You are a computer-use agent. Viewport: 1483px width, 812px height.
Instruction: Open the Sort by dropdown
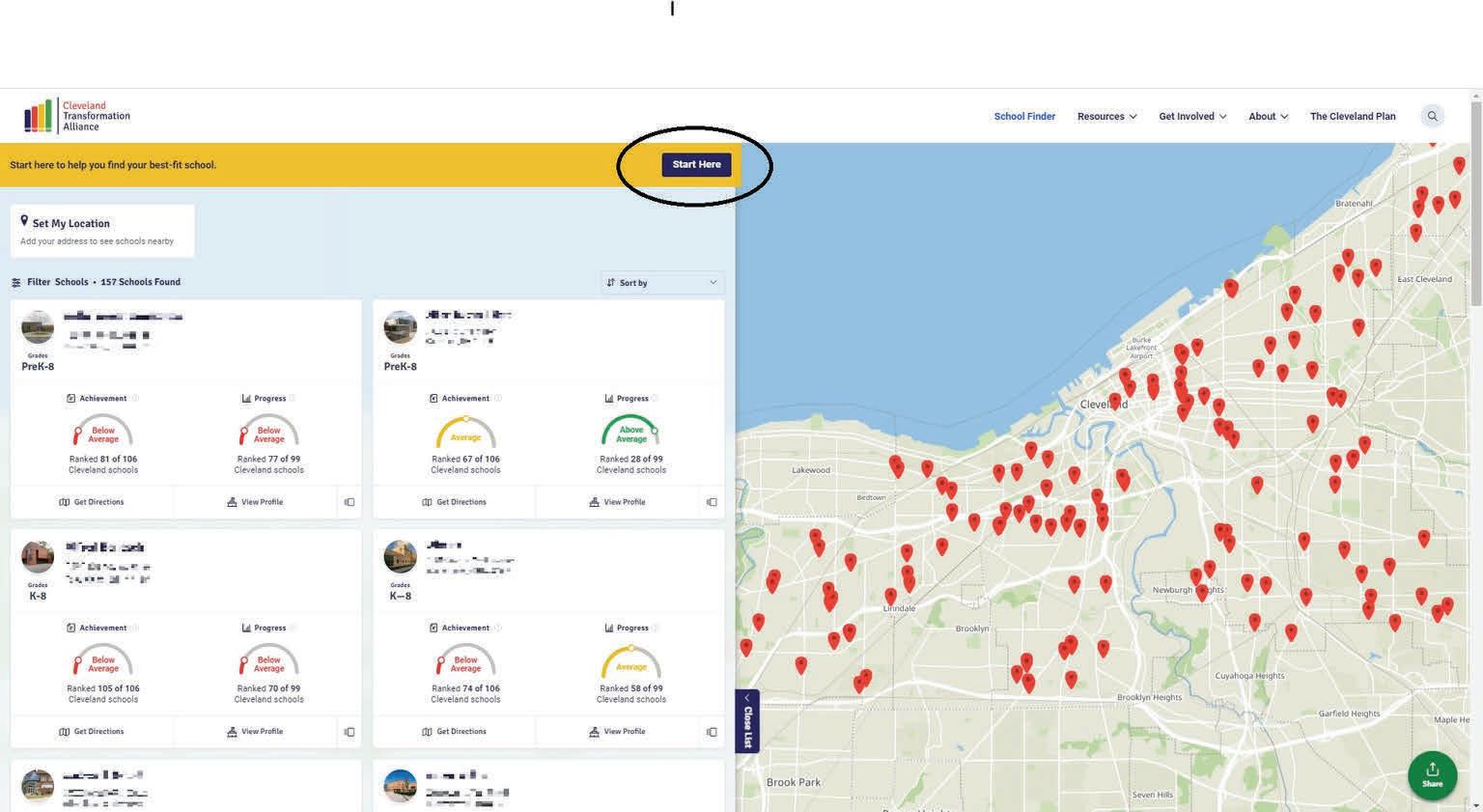coord(662,283)
